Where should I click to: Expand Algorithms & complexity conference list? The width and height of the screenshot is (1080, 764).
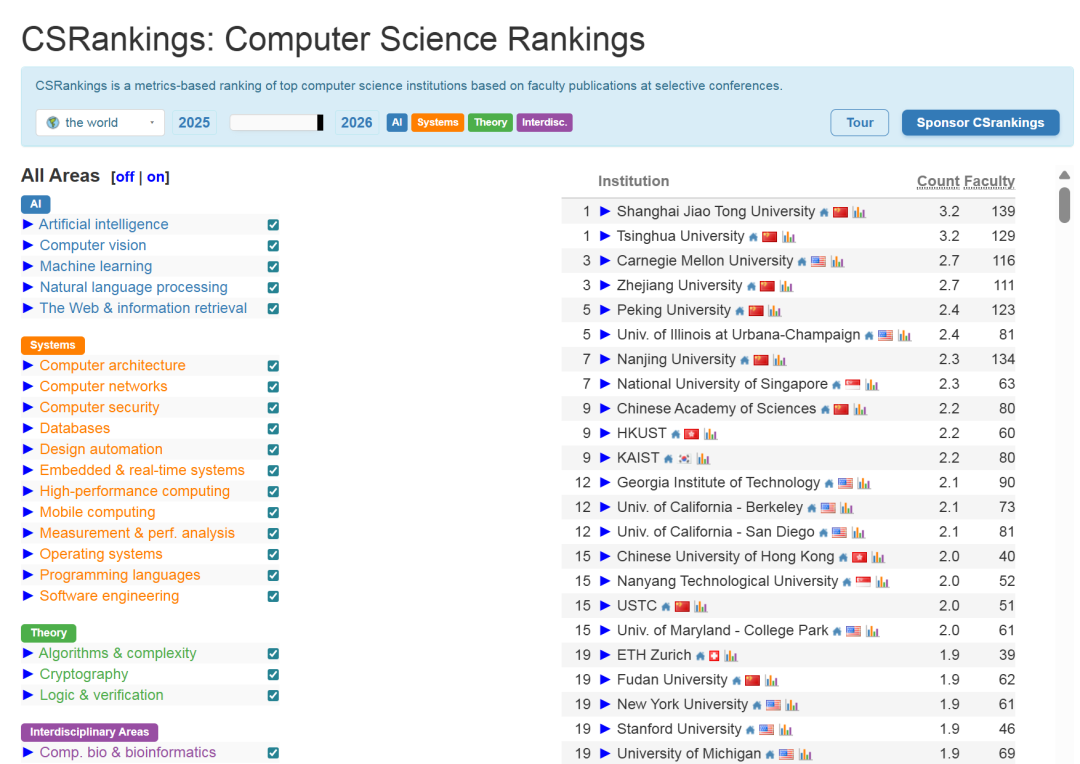tap(28, 652)
